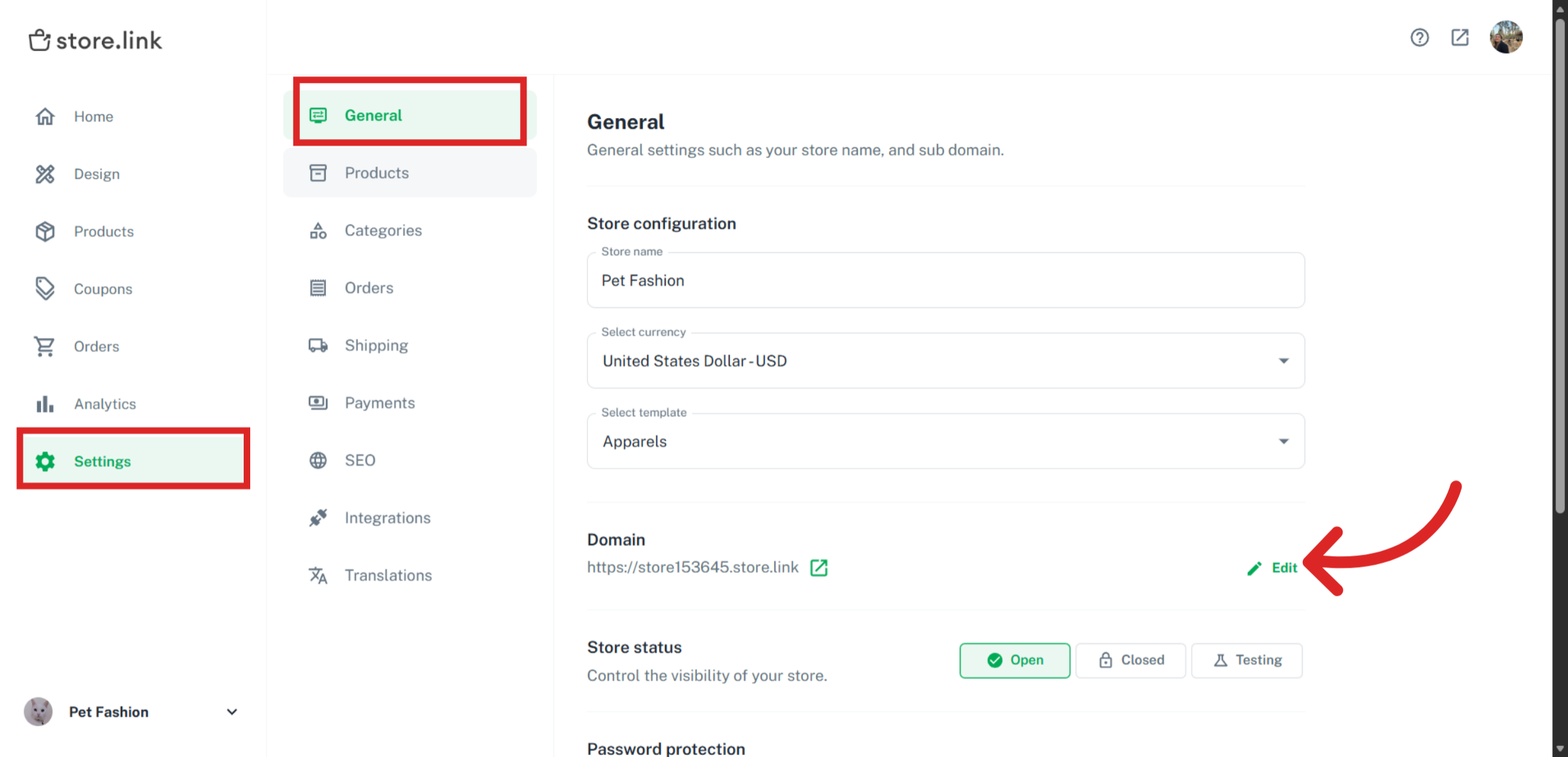Open store in new tab icon in header

point(1460,38)
